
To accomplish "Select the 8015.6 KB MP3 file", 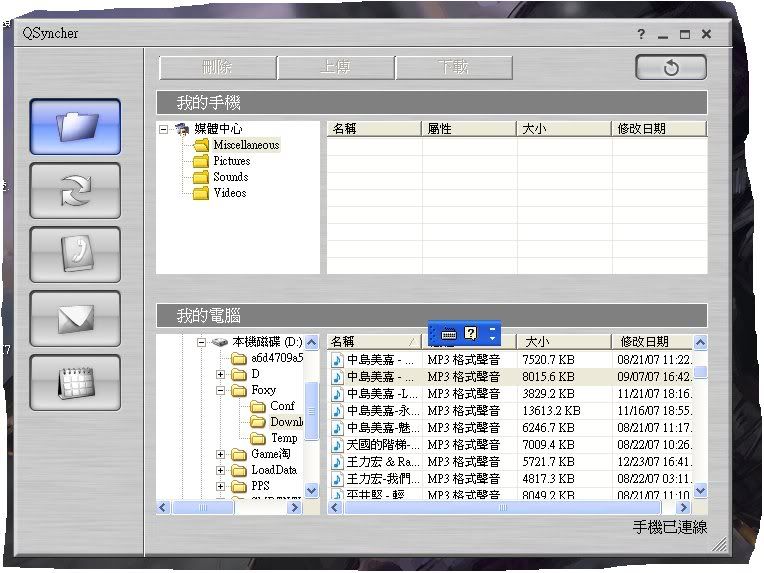I will click(x=511, y=377).
